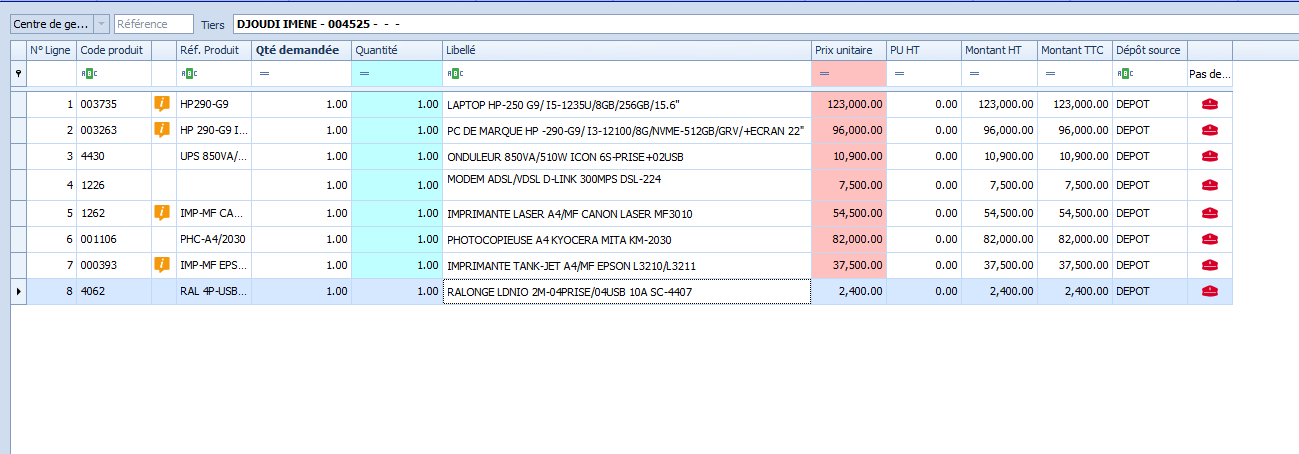Click the orange info icon for product 000393

click(x=161, y=264)
